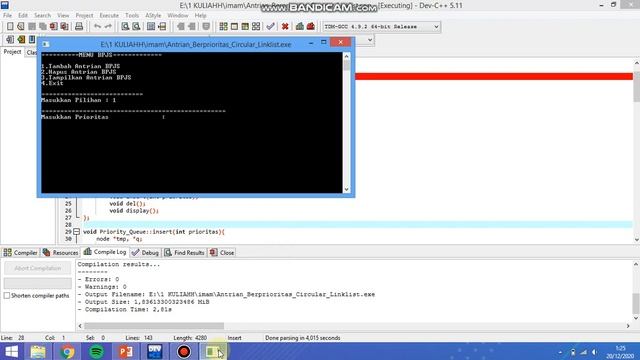Open the AStyle menu

tap(153, 16)
